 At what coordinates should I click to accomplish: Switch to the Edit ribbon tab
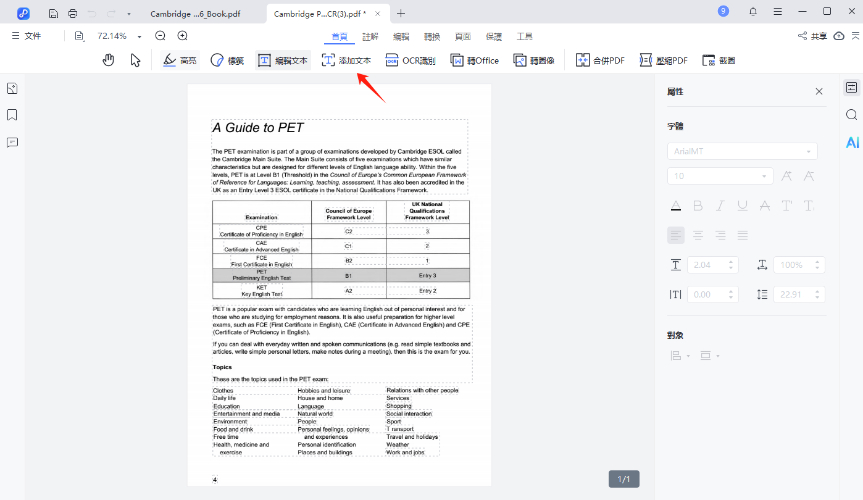click(x=401, y=36)
